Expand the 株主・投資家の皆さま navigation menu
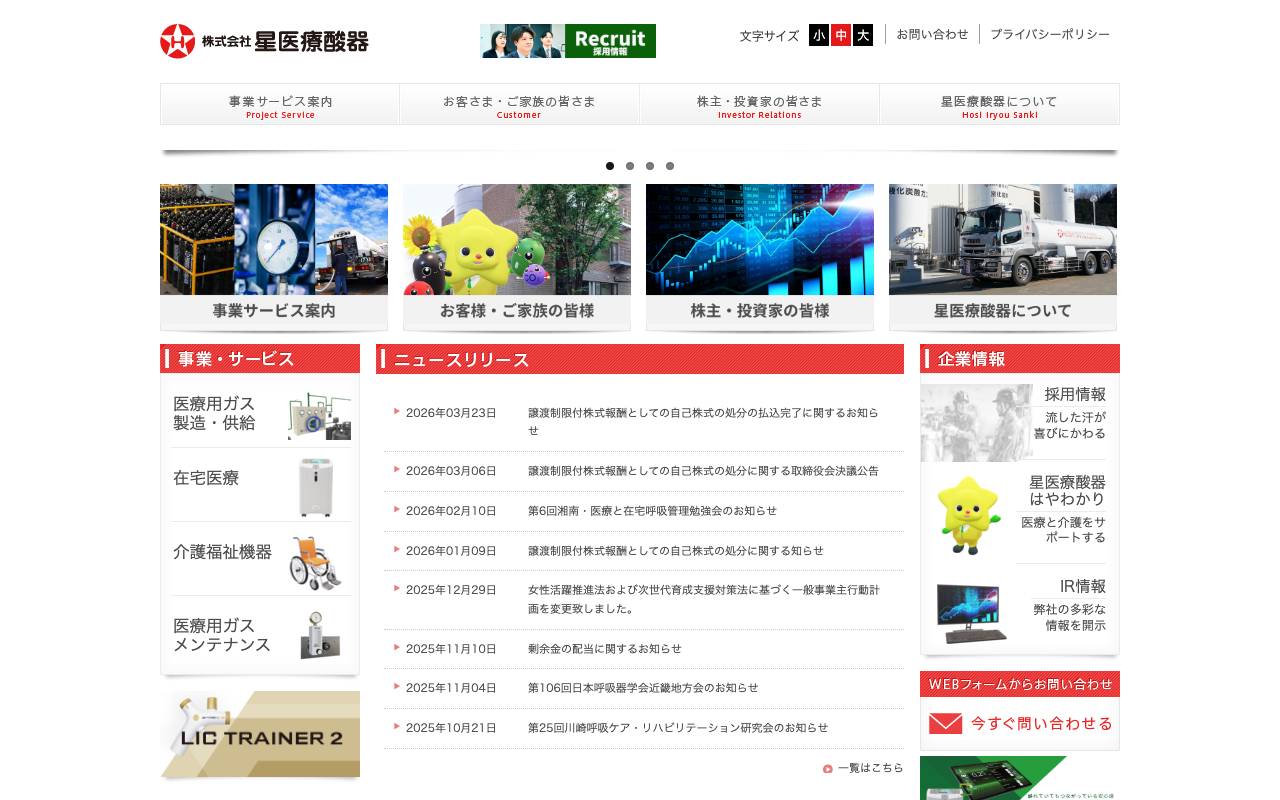1280x800 pixels. [x=759, y=104]
